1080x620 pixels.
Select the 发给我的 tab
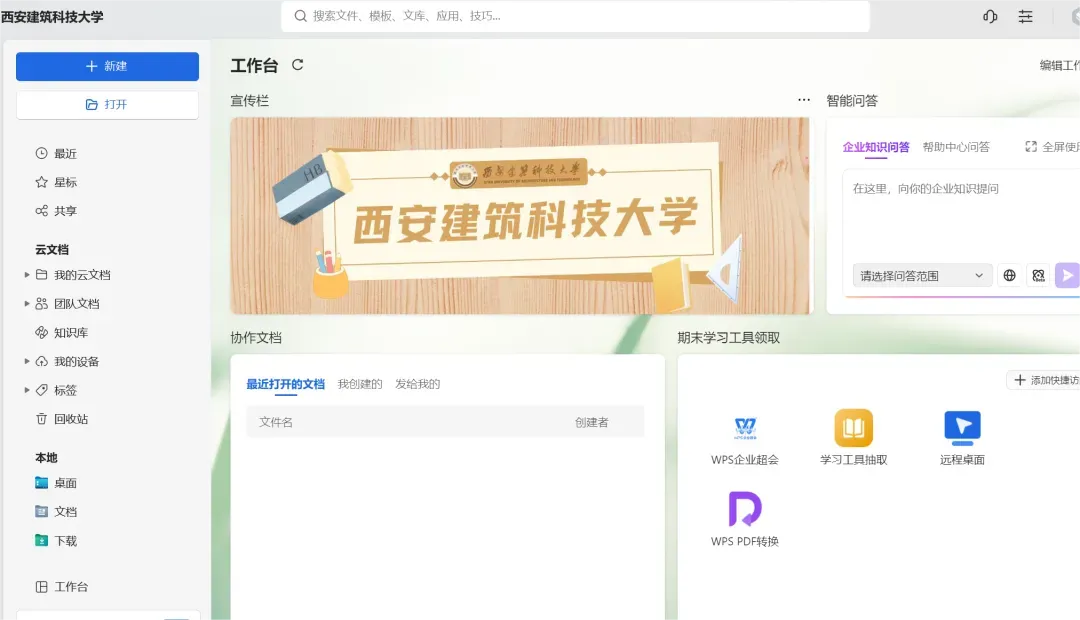[417, 384]
